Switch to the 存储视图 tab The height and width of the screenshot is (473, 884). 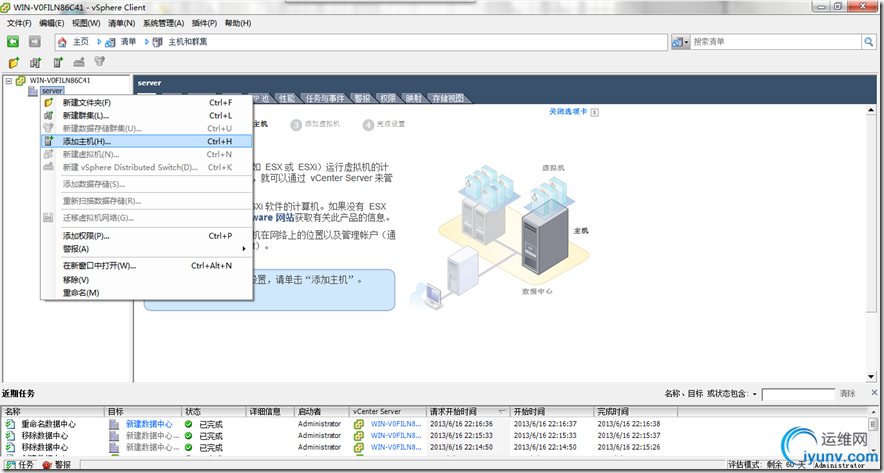[x=448, y=98]
